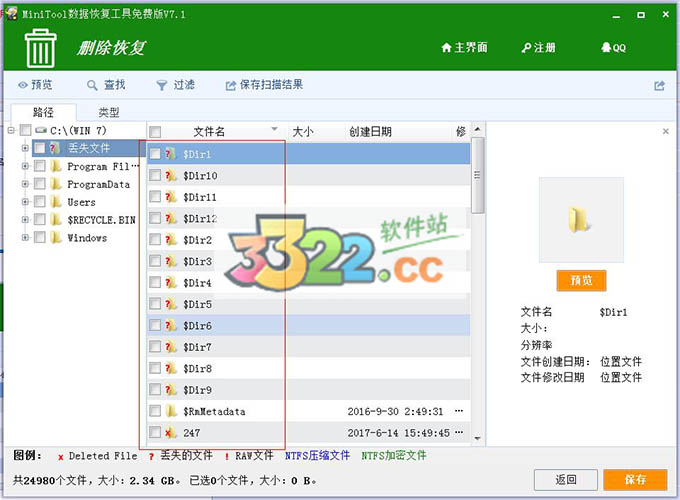Click the $Dir11 lost folder icon
The image size is (680, 500).
[170, 197]
